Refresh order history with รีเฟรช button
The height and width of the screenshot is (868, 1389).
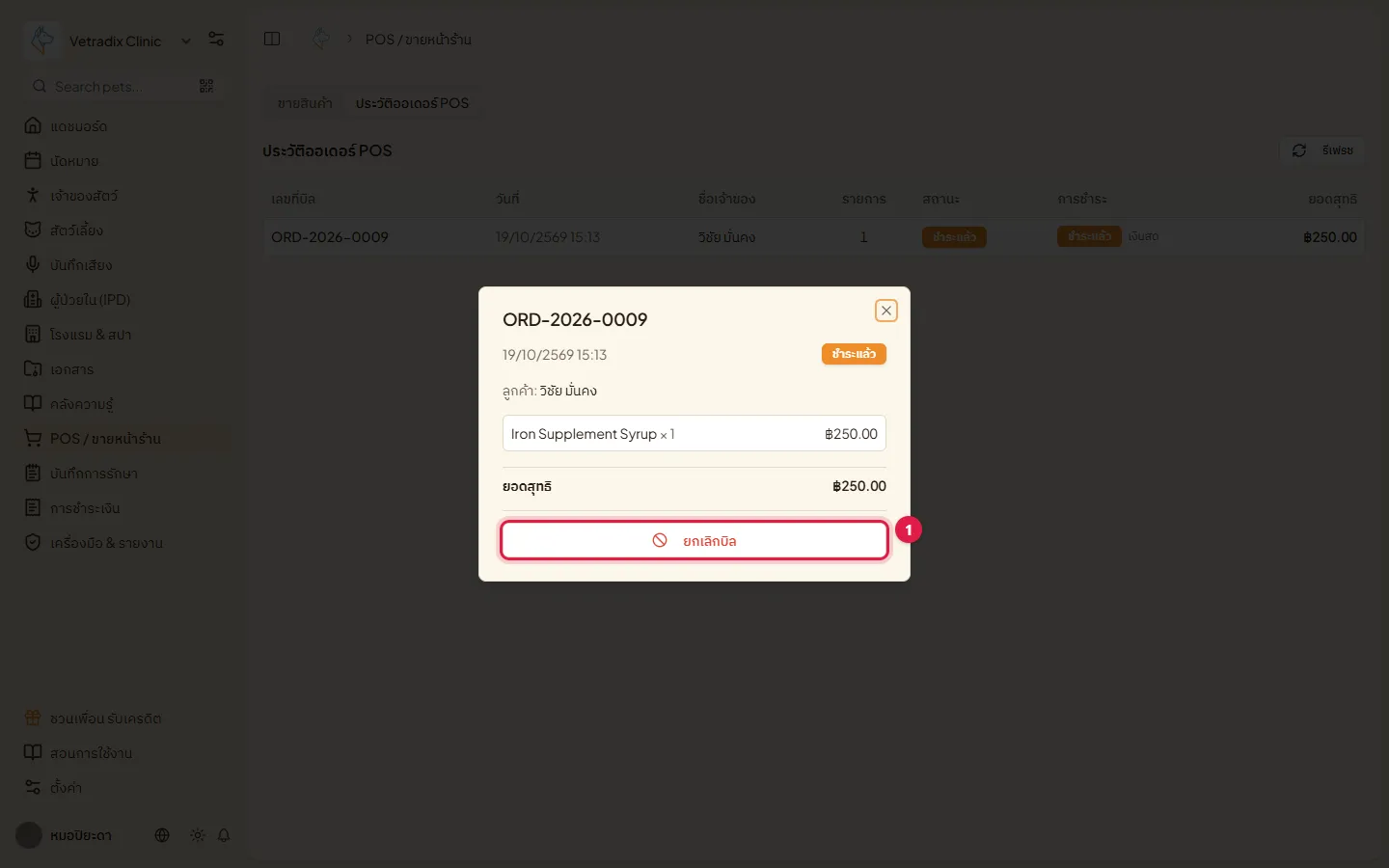[1322, 150]
